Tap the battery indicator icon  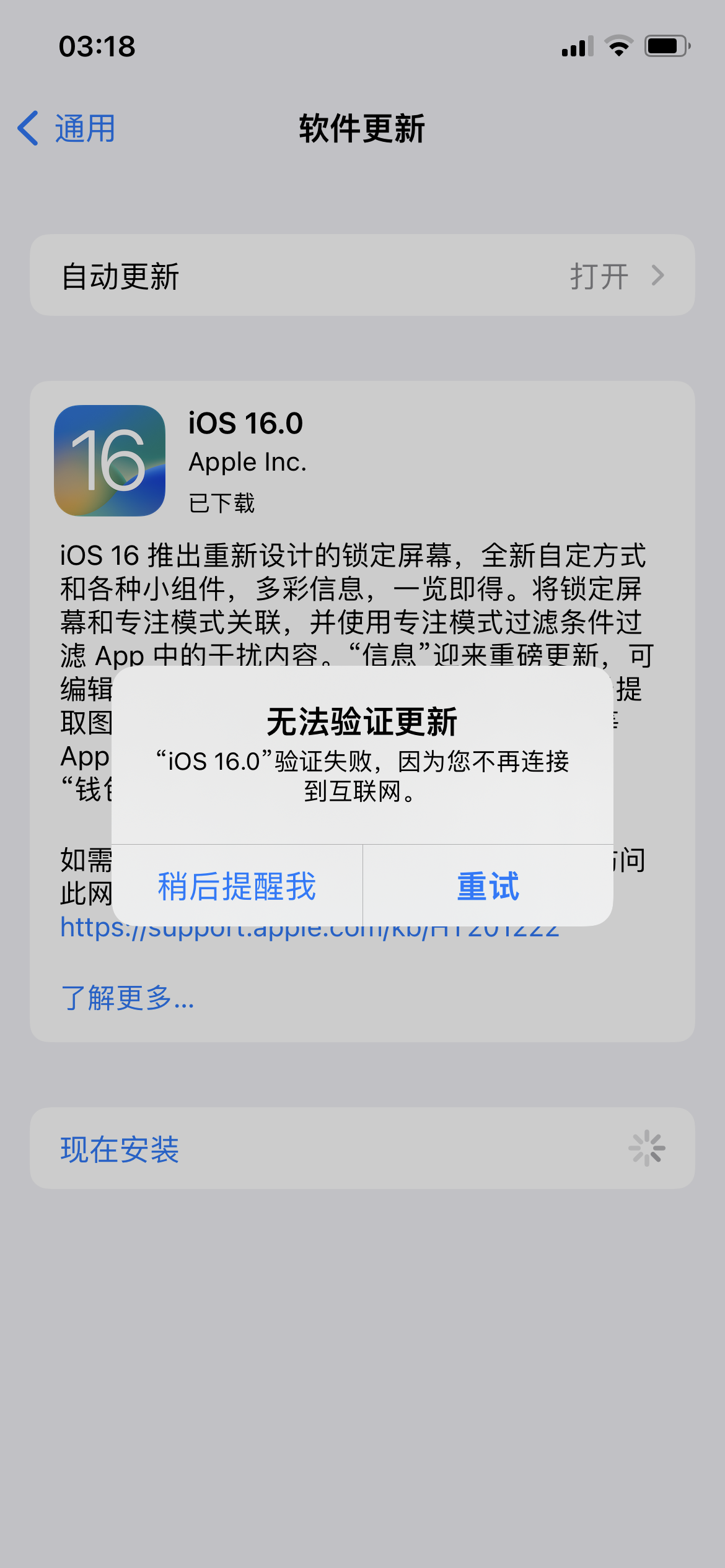[x=667, y=46]
